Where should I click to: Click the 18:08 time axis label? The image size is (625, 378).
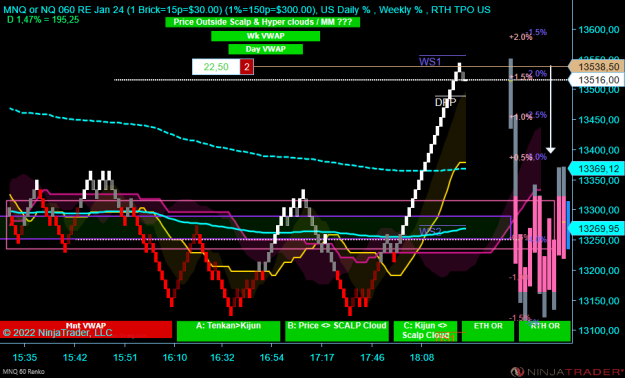click(x=422, y=358)
